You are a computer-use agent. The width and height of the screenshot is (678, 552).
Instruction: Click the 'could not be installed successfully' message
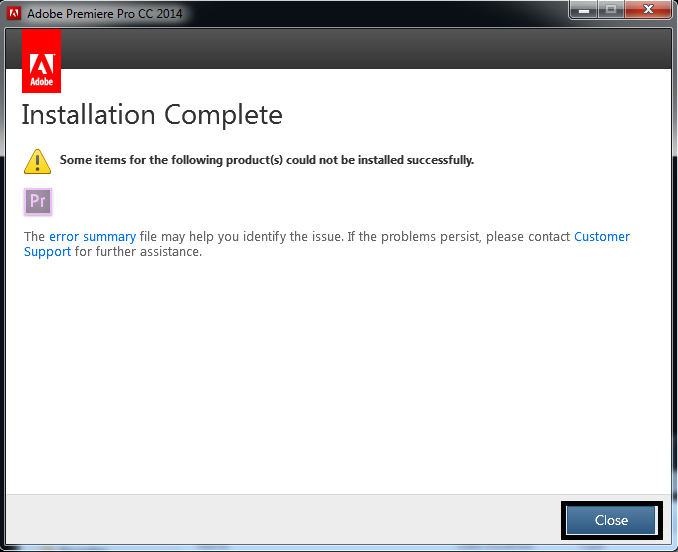[267, 160]
